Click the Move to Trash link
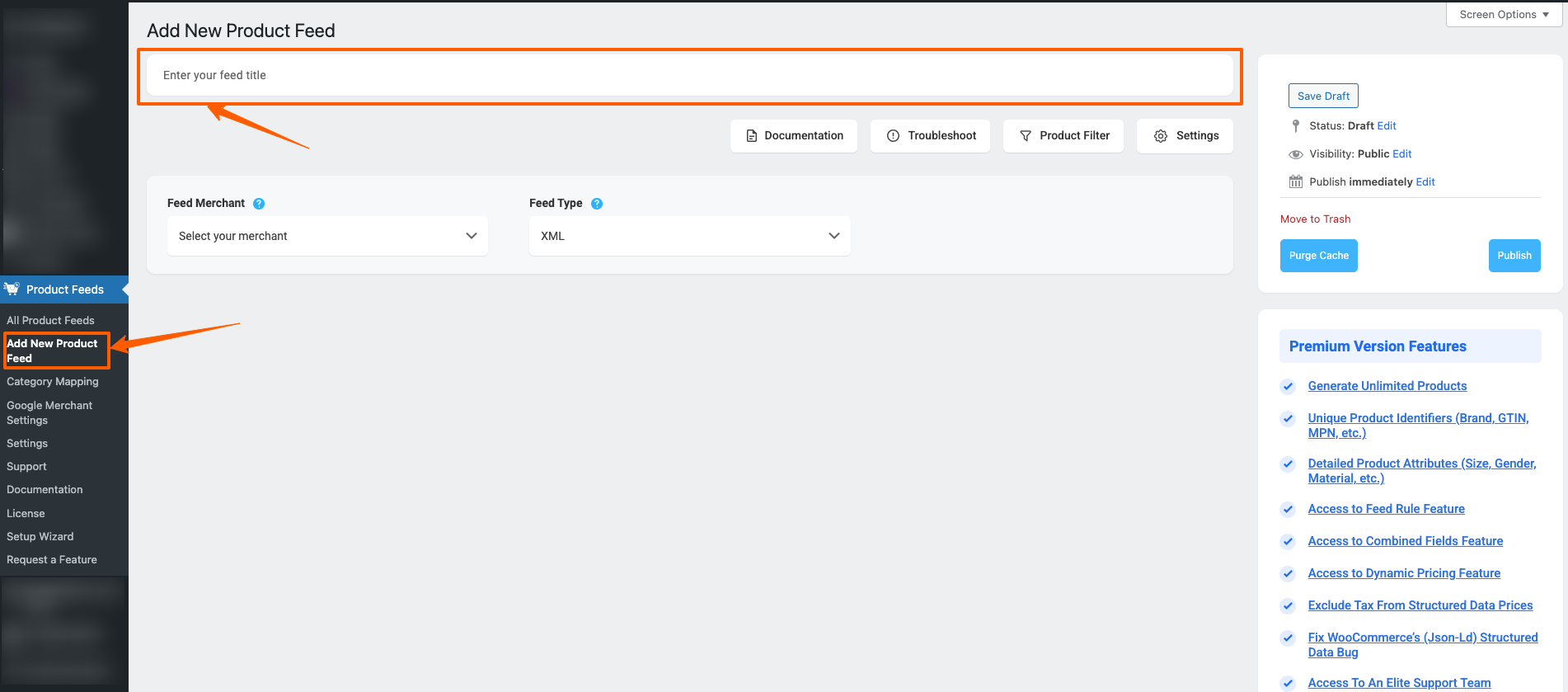This screenshot has height=692, width=1568. (1315, 219)
